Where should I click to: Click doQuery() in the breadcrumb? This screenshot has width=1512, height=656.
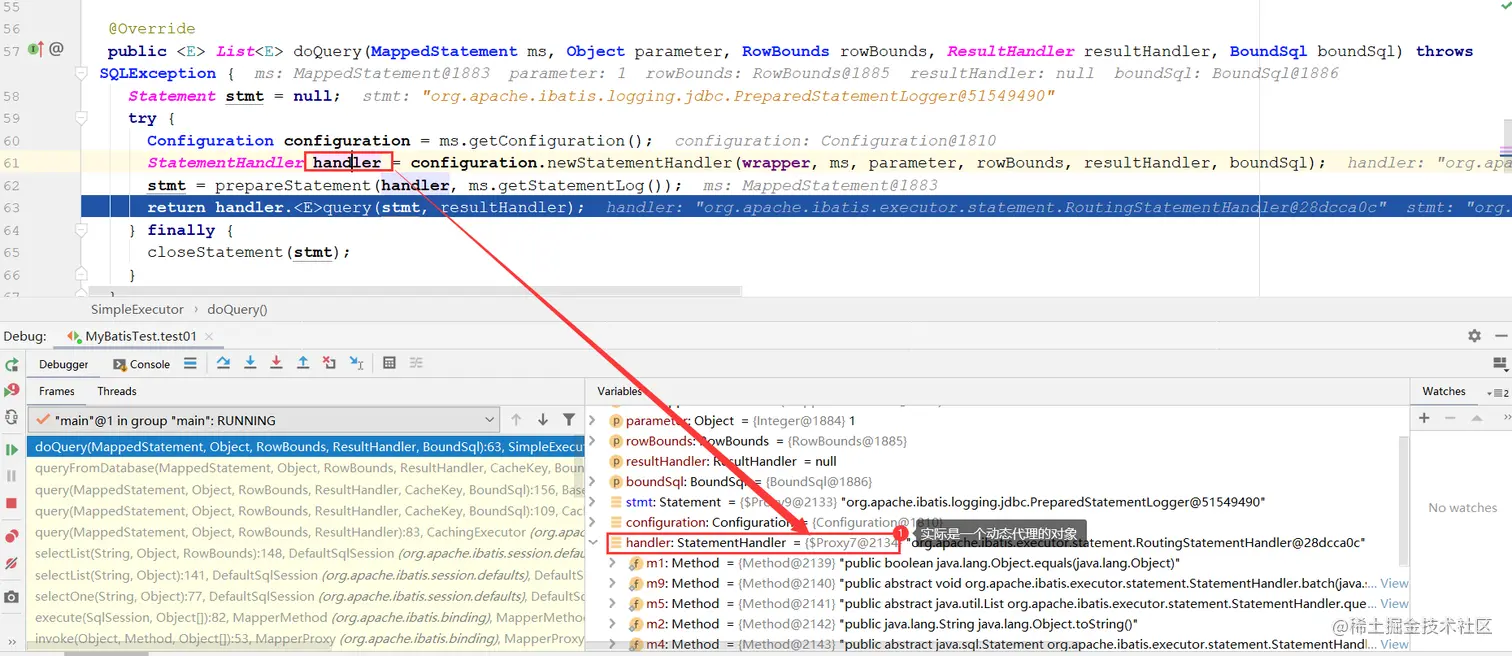[238, 310]
